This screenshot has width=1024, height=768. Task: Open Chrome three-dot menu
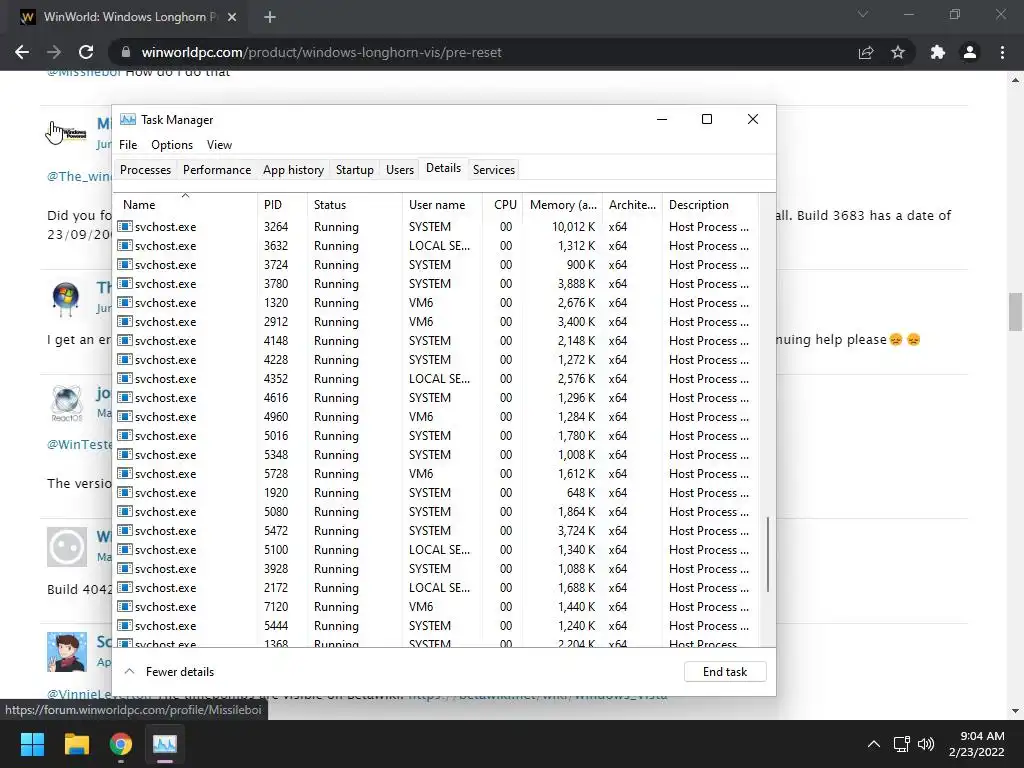click(1002, 52)
